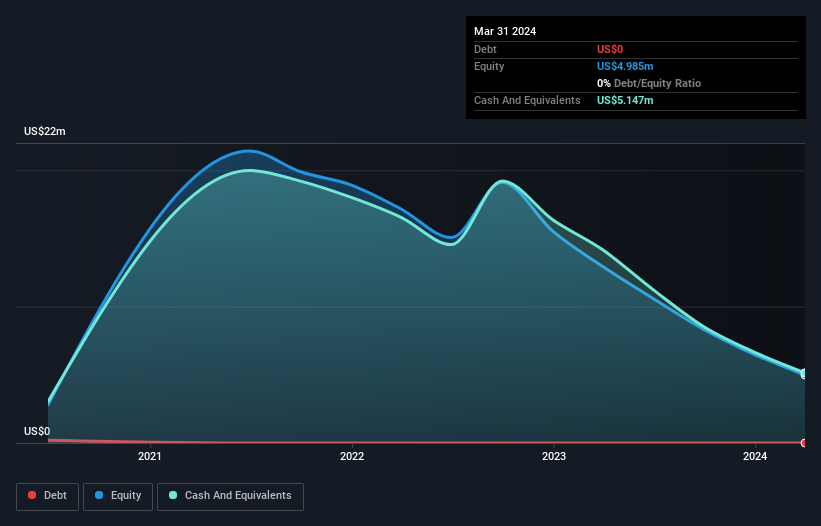Click the US$22m y-axis label
821x526 pixels.
point(45,131)
